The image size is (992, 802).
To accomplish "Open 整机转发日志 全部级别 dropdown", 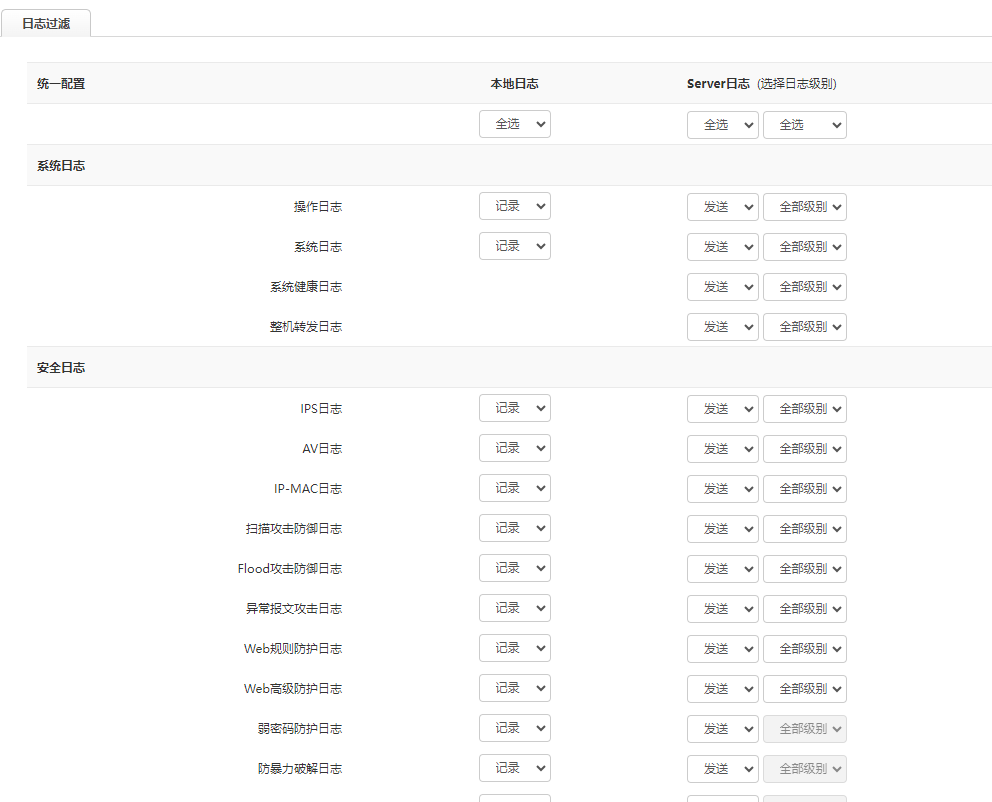I will pos(805,327).
